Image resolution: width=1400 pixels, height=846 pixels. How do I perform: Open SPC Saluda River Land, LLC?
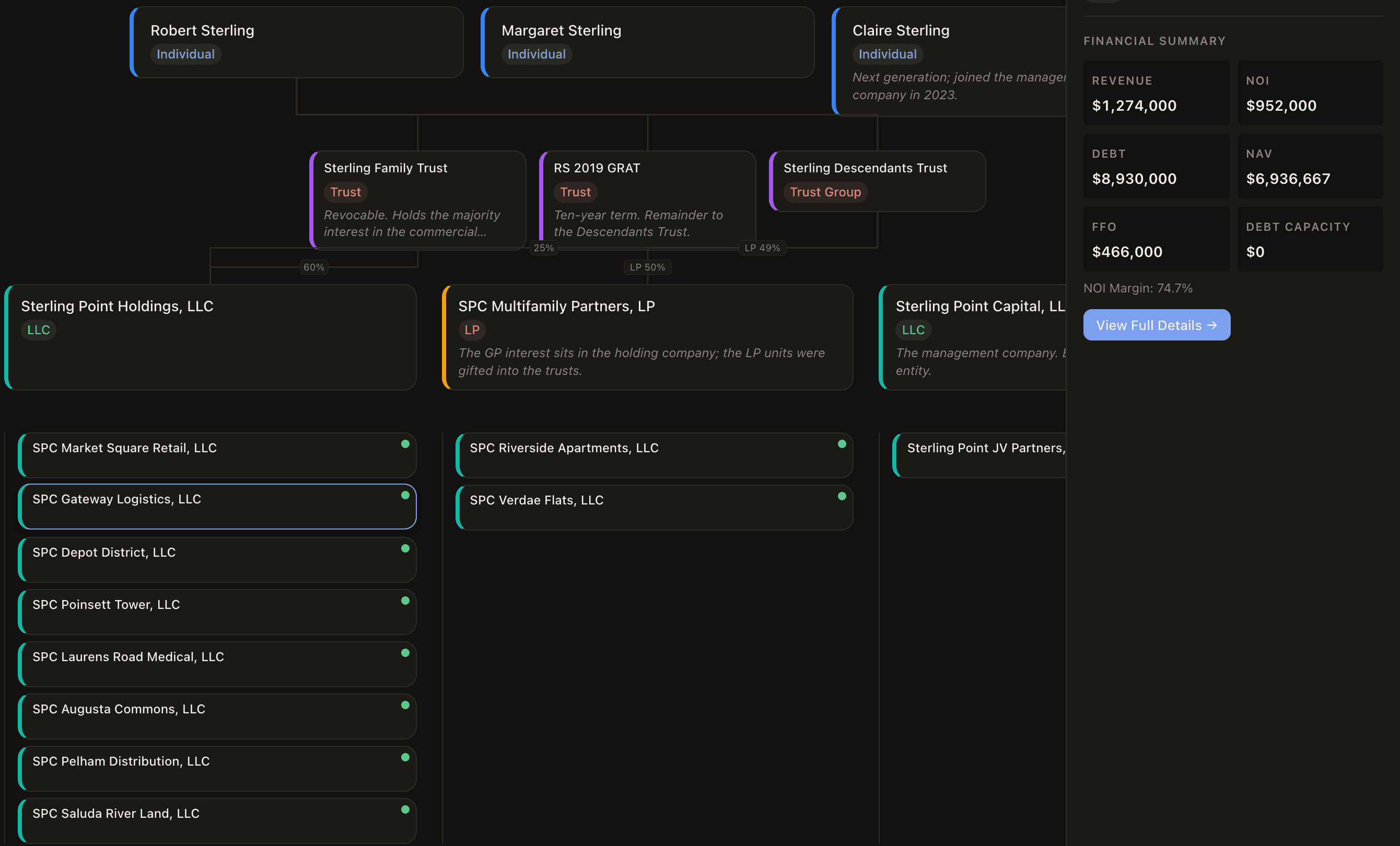pyautogui.click(x=217, y=821)
